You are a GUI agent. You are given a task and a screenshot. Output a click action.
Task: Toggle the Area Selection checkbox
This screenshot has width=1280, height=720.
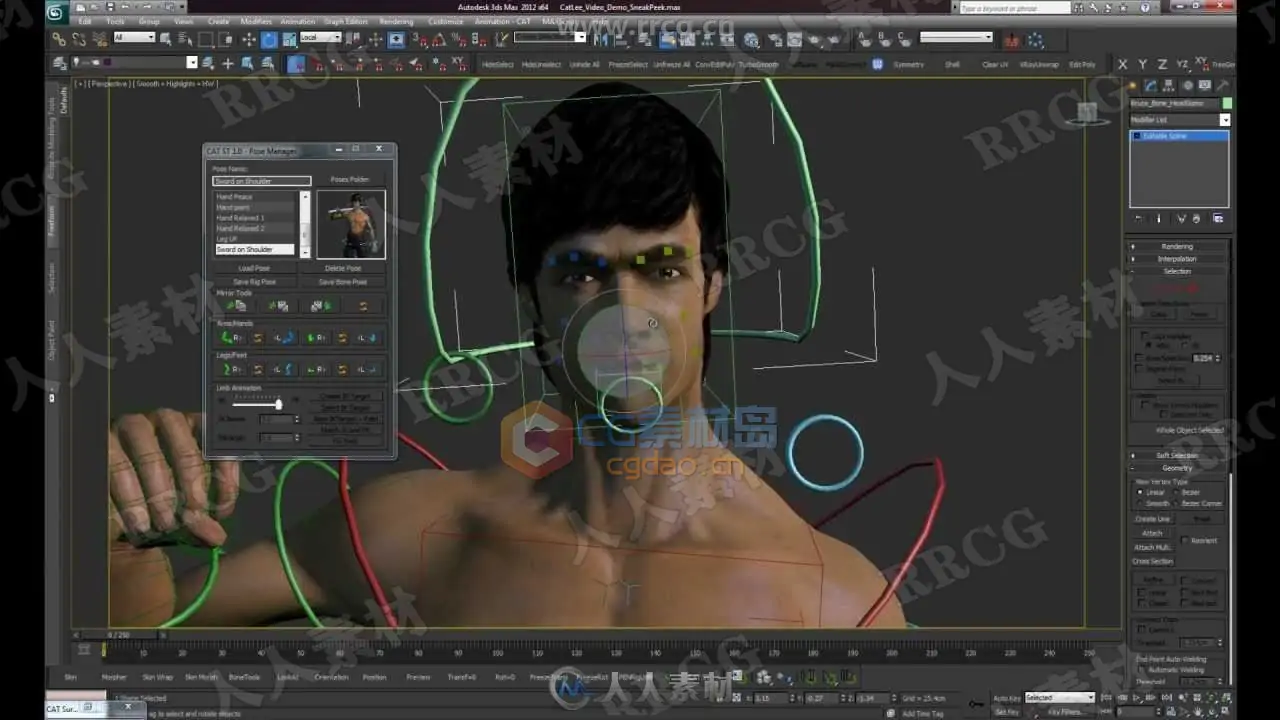pos(1139,357)
